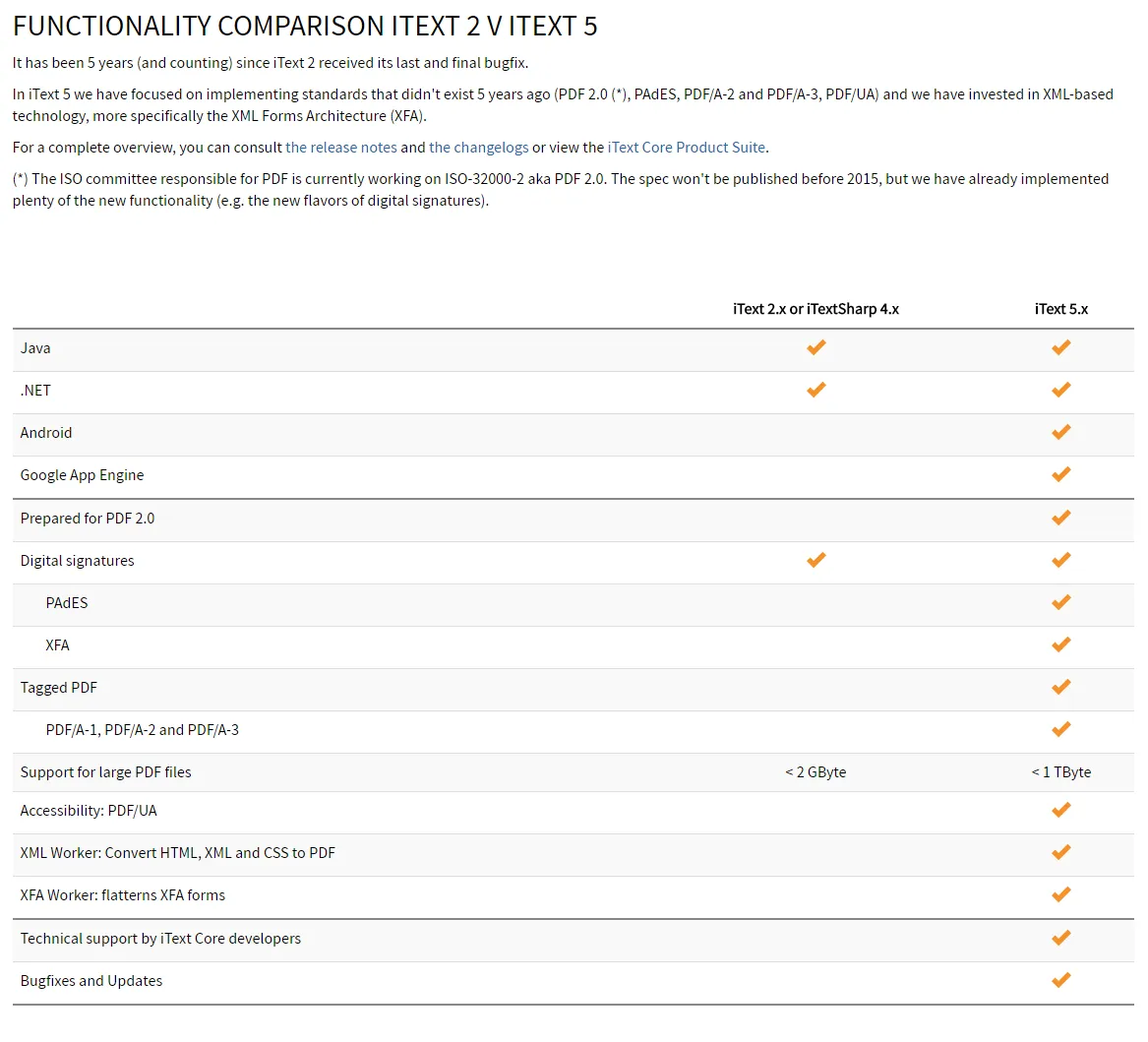Select the iText 5.x column header
This screenshot has width=1148, height=1042.
1060,309
